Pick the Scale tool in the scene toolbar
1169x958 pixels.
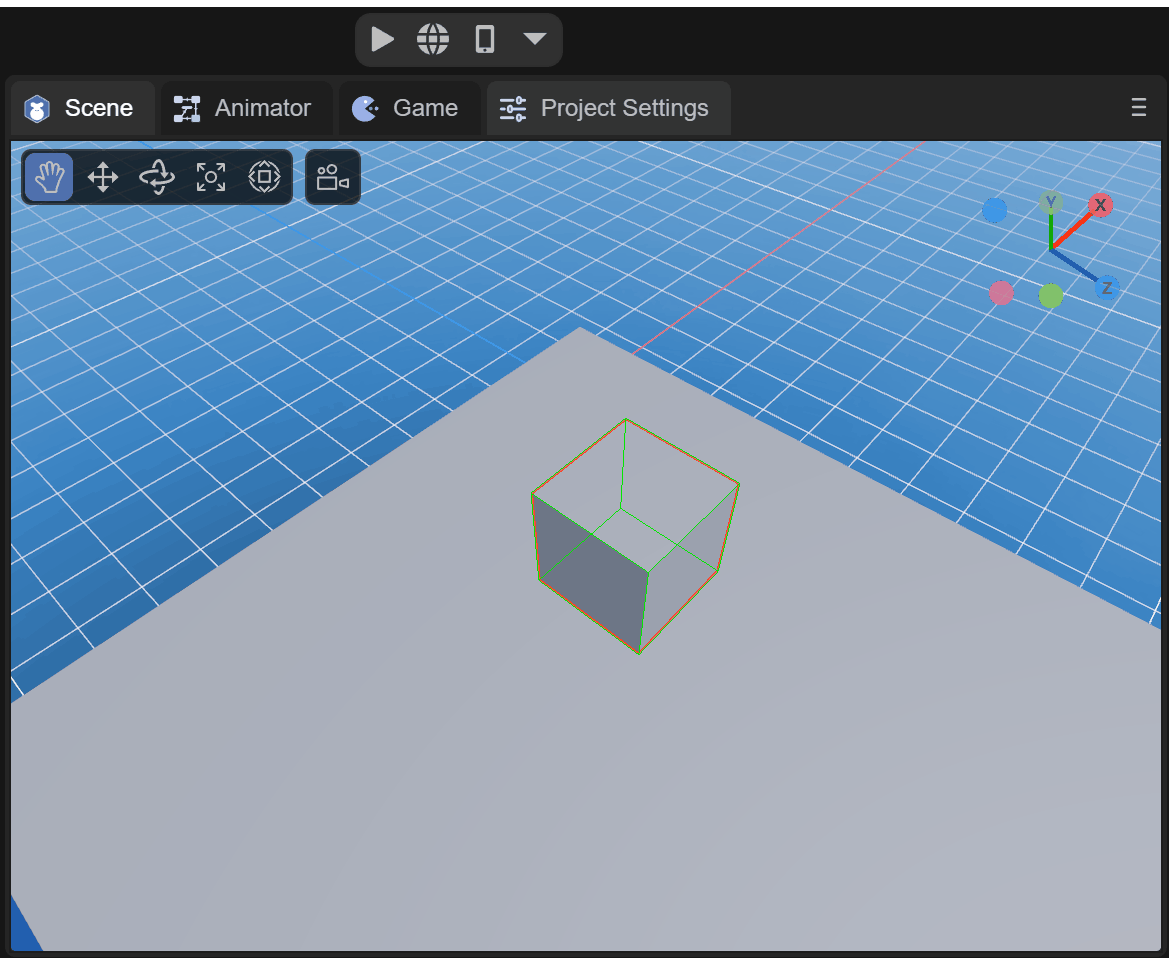coord(211,178)
